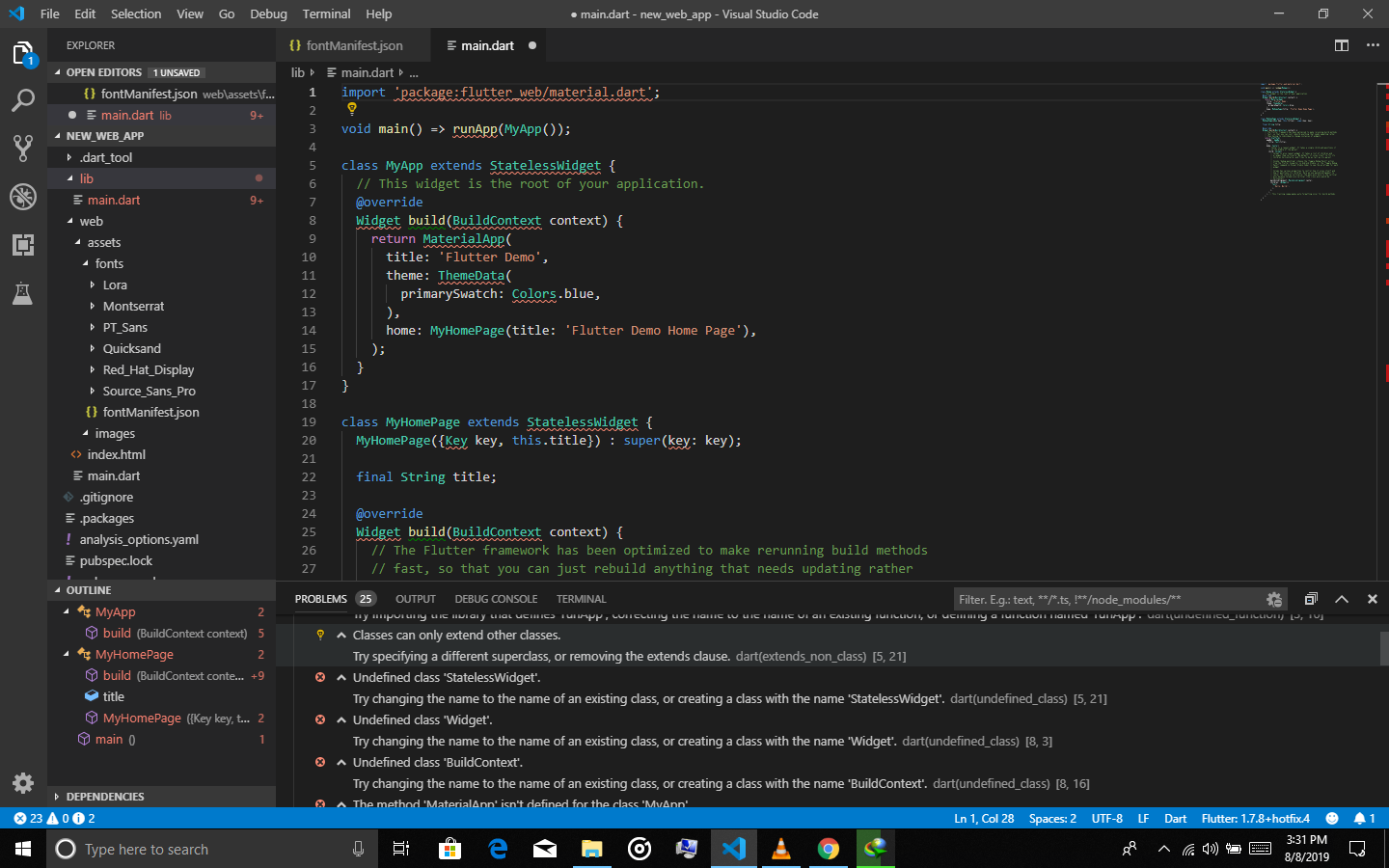Open the Debug view (no-bug icon)

[x=23, y=197]
